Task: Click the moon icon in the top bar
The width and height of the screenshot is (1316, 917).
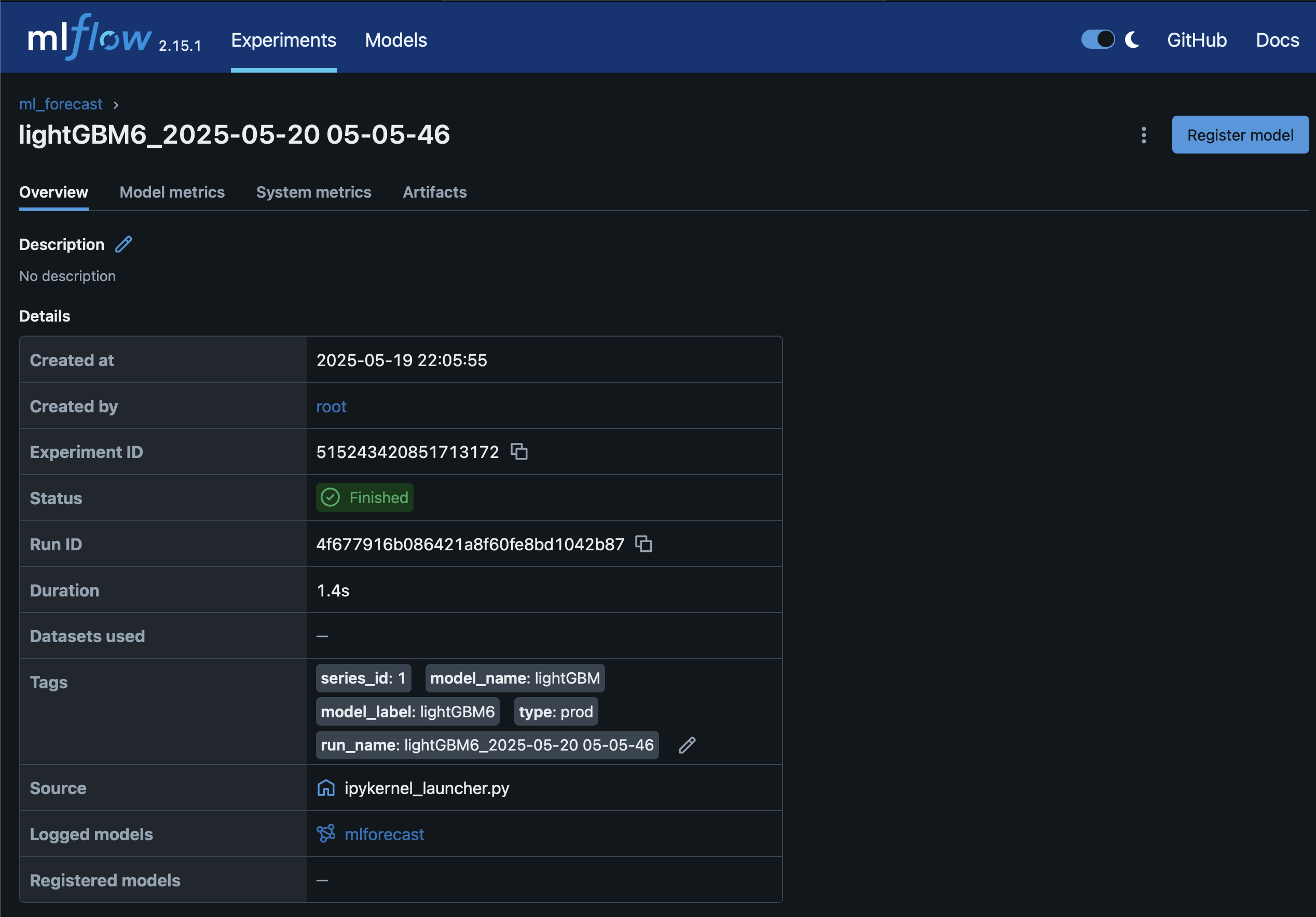Action: [x=1131, y=39]
